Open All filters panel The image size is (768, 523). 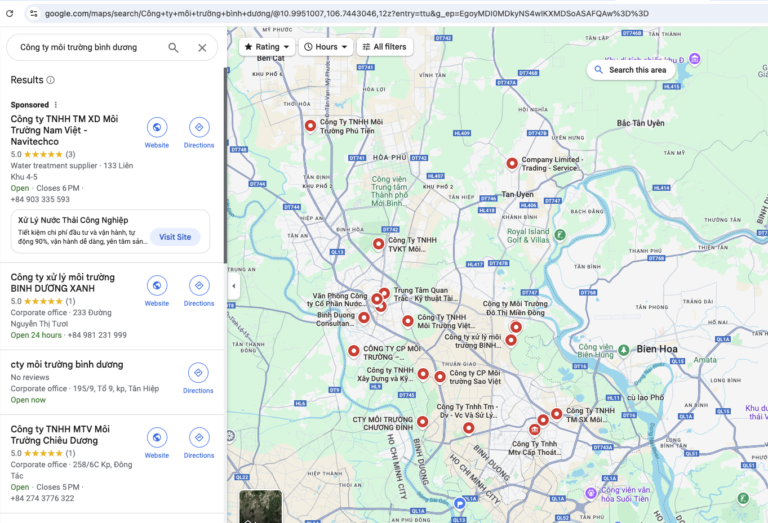coord(384,47)
